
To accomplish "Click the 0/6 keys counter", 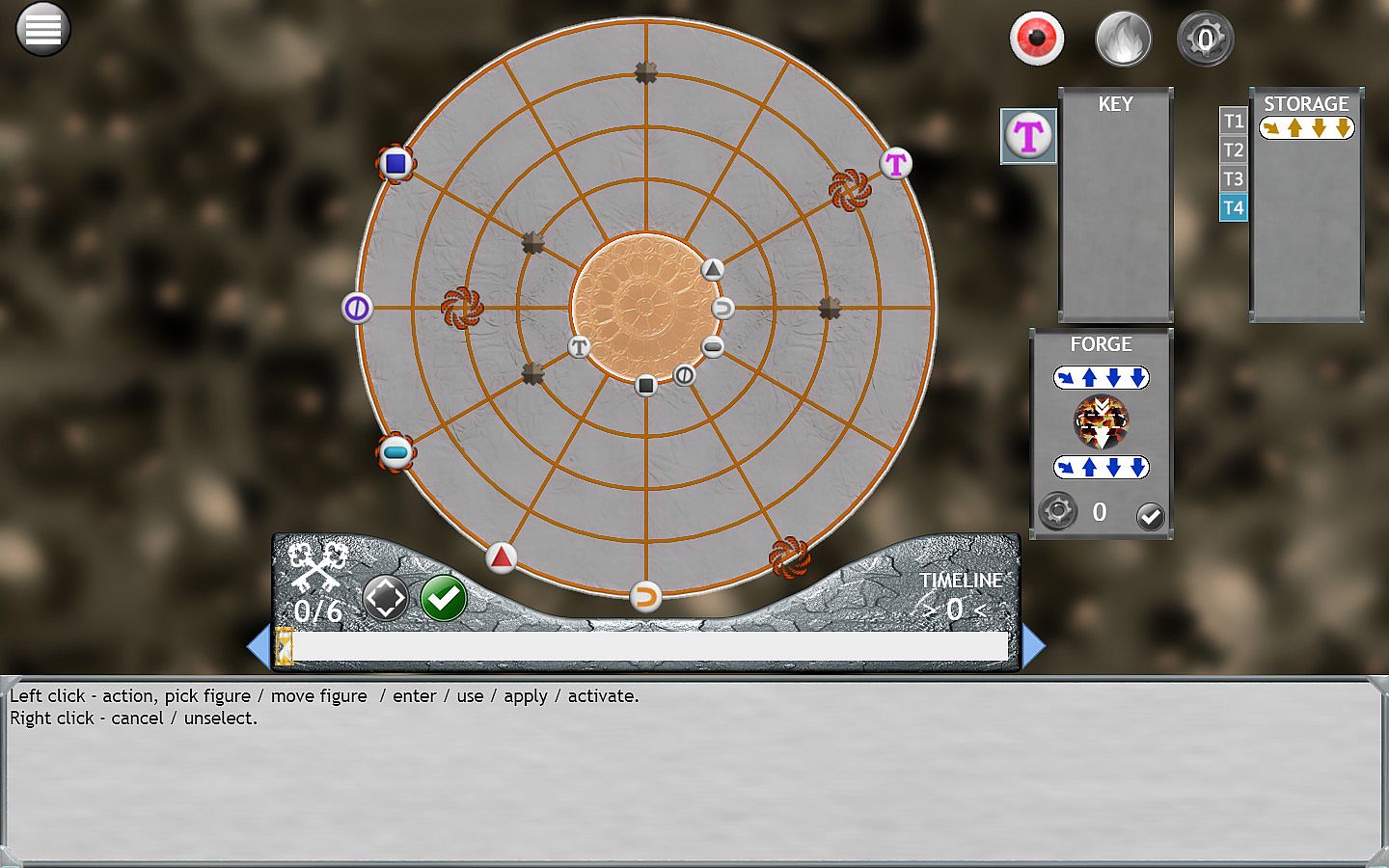I will (318, 611).
